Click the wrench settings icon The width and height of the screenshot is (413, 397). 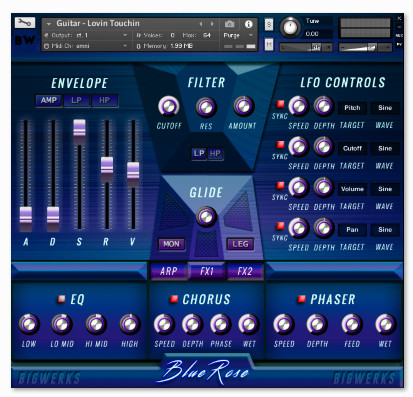[25, 23]
